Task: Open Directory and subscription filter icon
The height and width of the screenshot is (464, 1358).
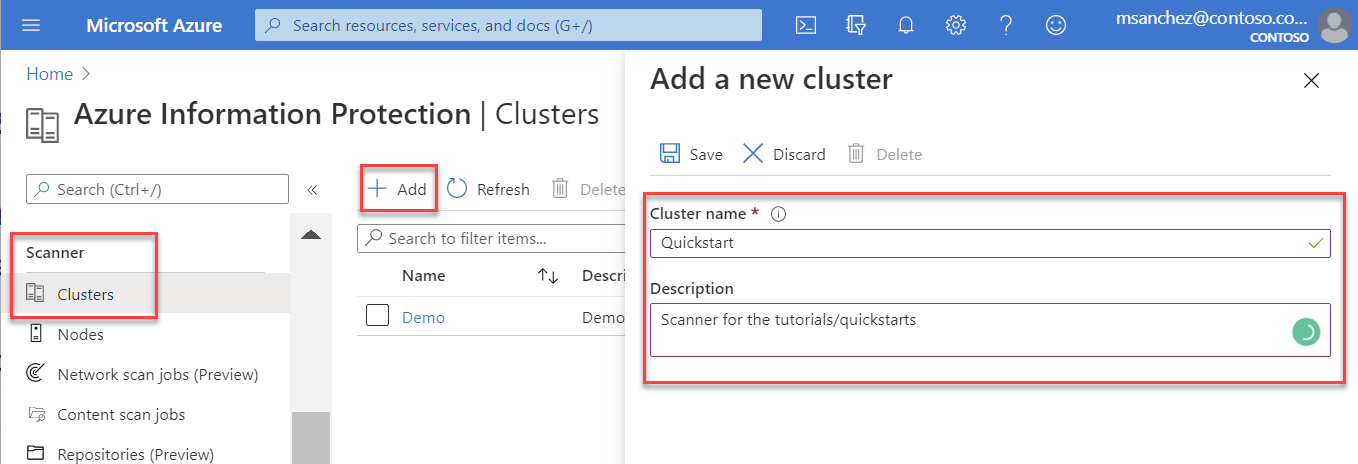Action: click(x=856, y=25)
